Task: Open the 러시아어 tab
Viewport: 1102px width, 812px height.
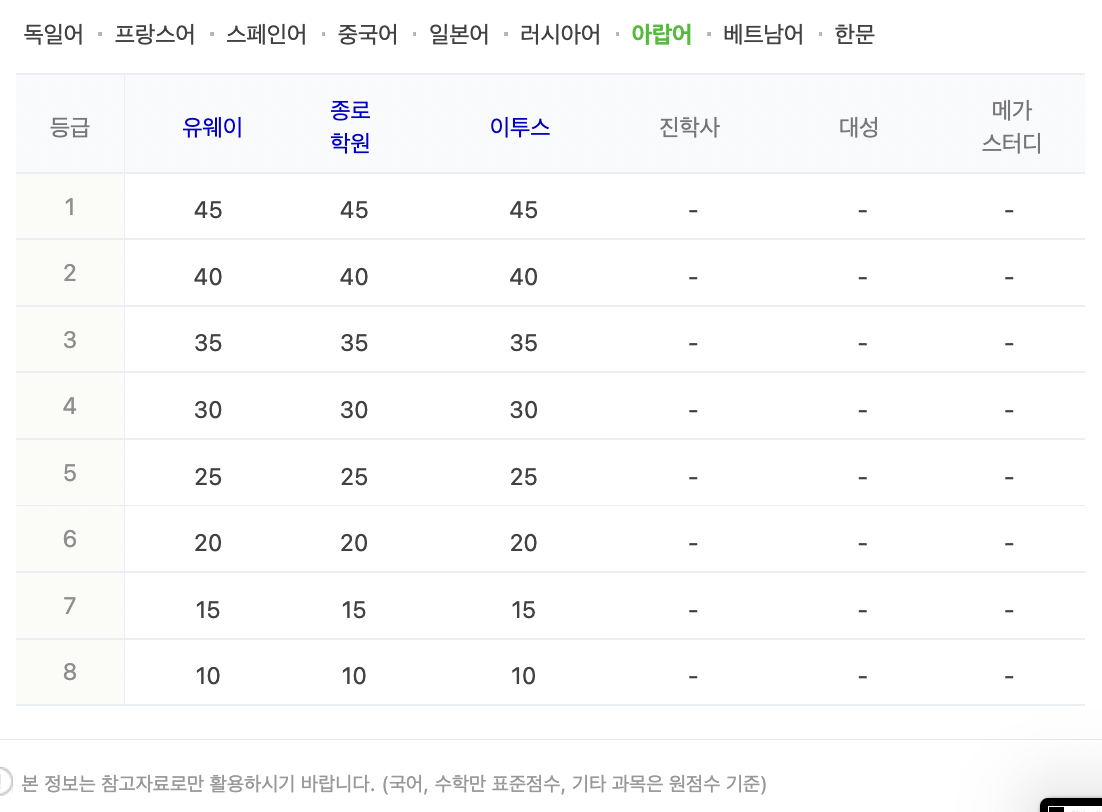Action: click(x=560, y=34)
